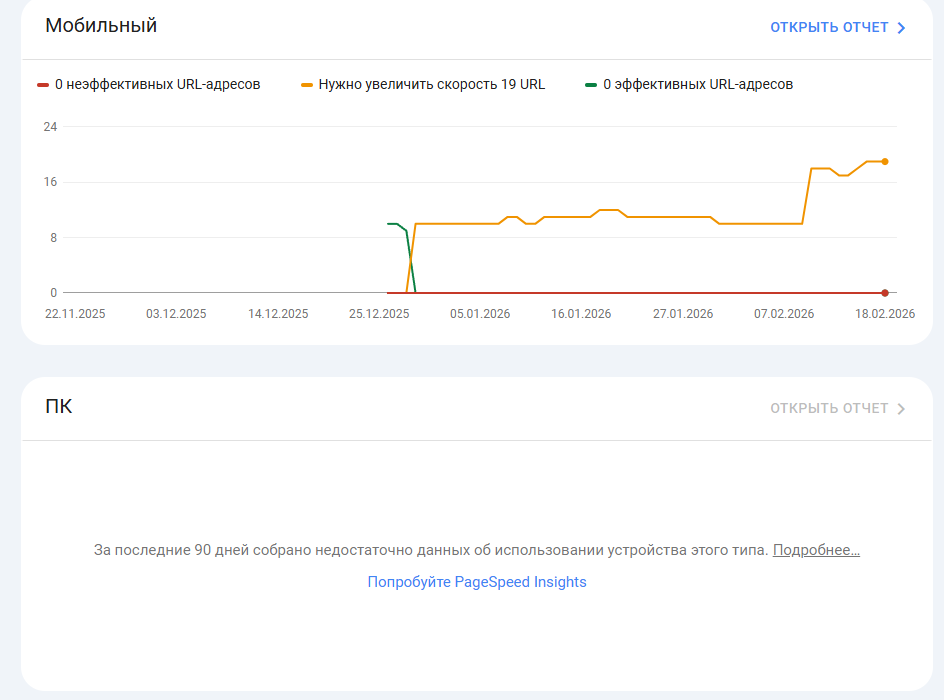The height and width of the screenshot is (700, 944).
Task: Select the legend text "Нужно увеличить скорость 19 URL"
Action: tap(431, 85)
